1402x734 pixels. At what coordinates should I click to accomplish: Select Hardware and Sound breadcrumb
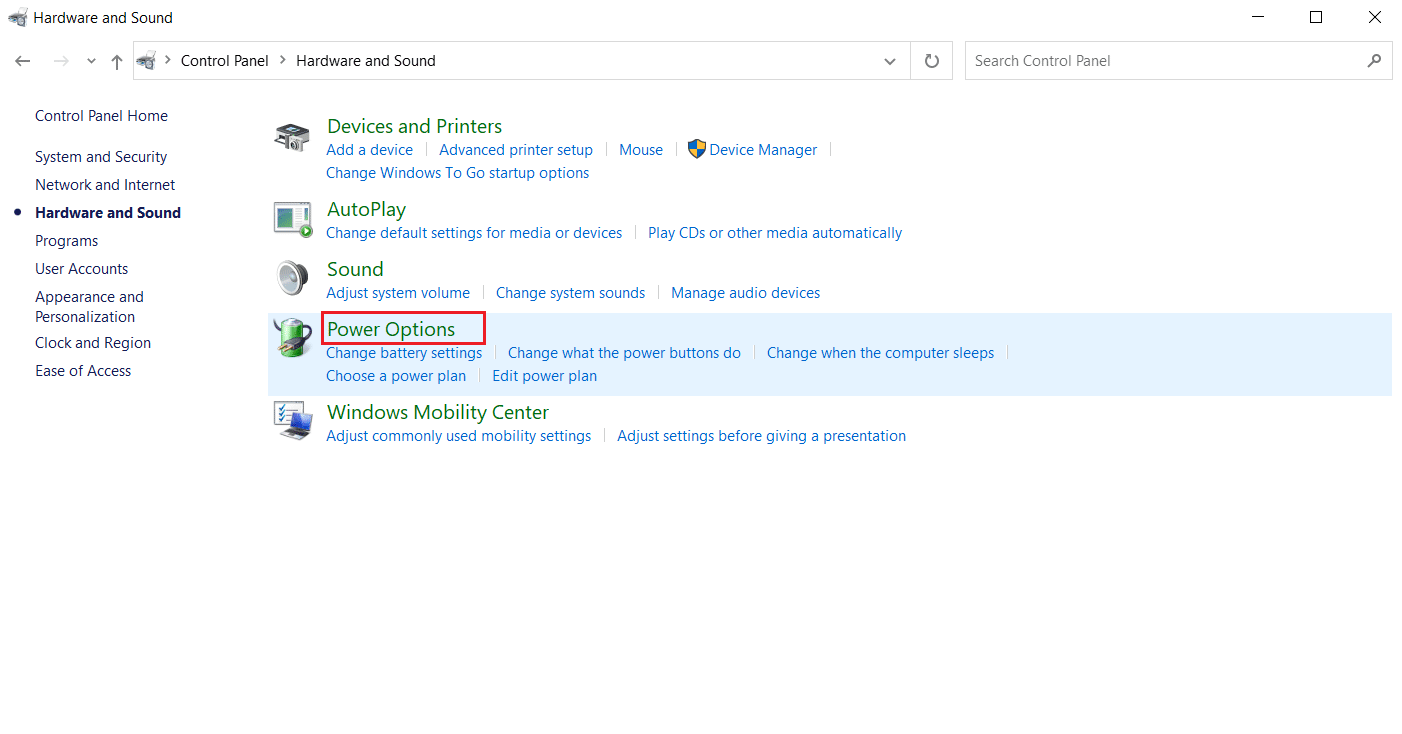366,61
